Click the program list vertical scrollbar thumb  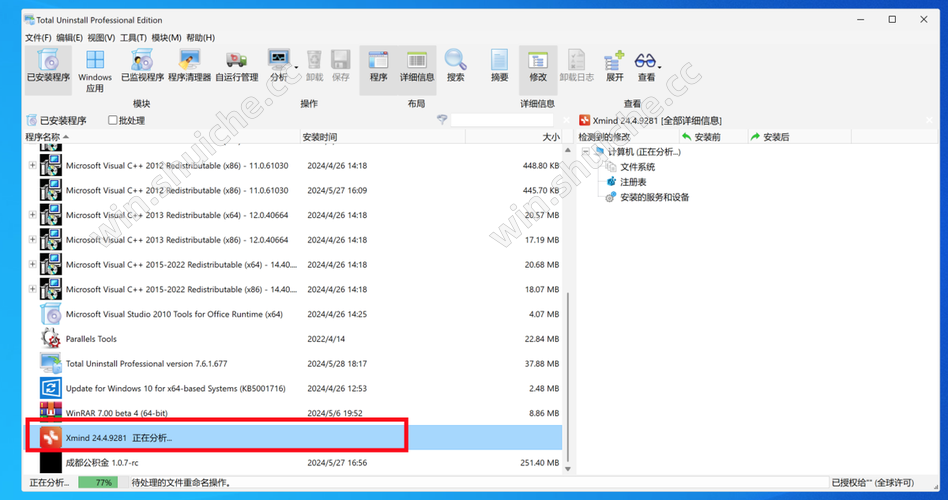click(568, 375)
